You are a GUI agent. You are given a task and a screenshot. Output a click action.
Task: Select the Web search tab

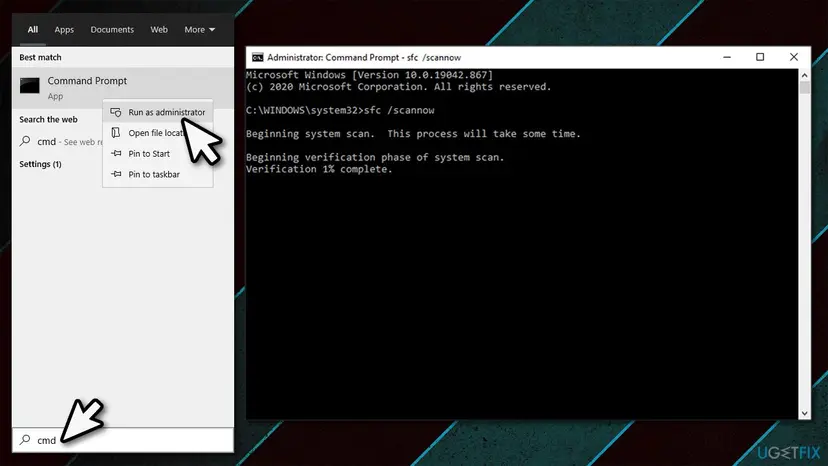click(x=159, y=30)
